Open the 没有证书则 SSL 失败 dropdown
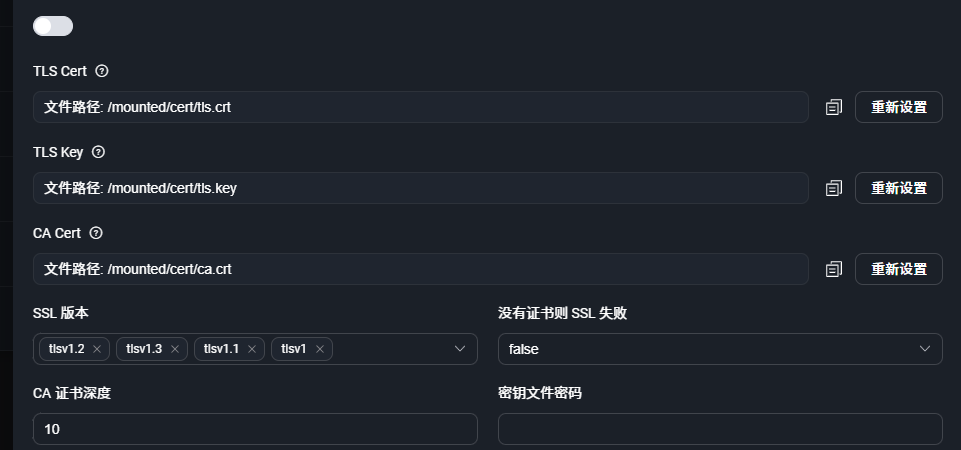This screenshot has height=450, width=961. click(720, 349)
